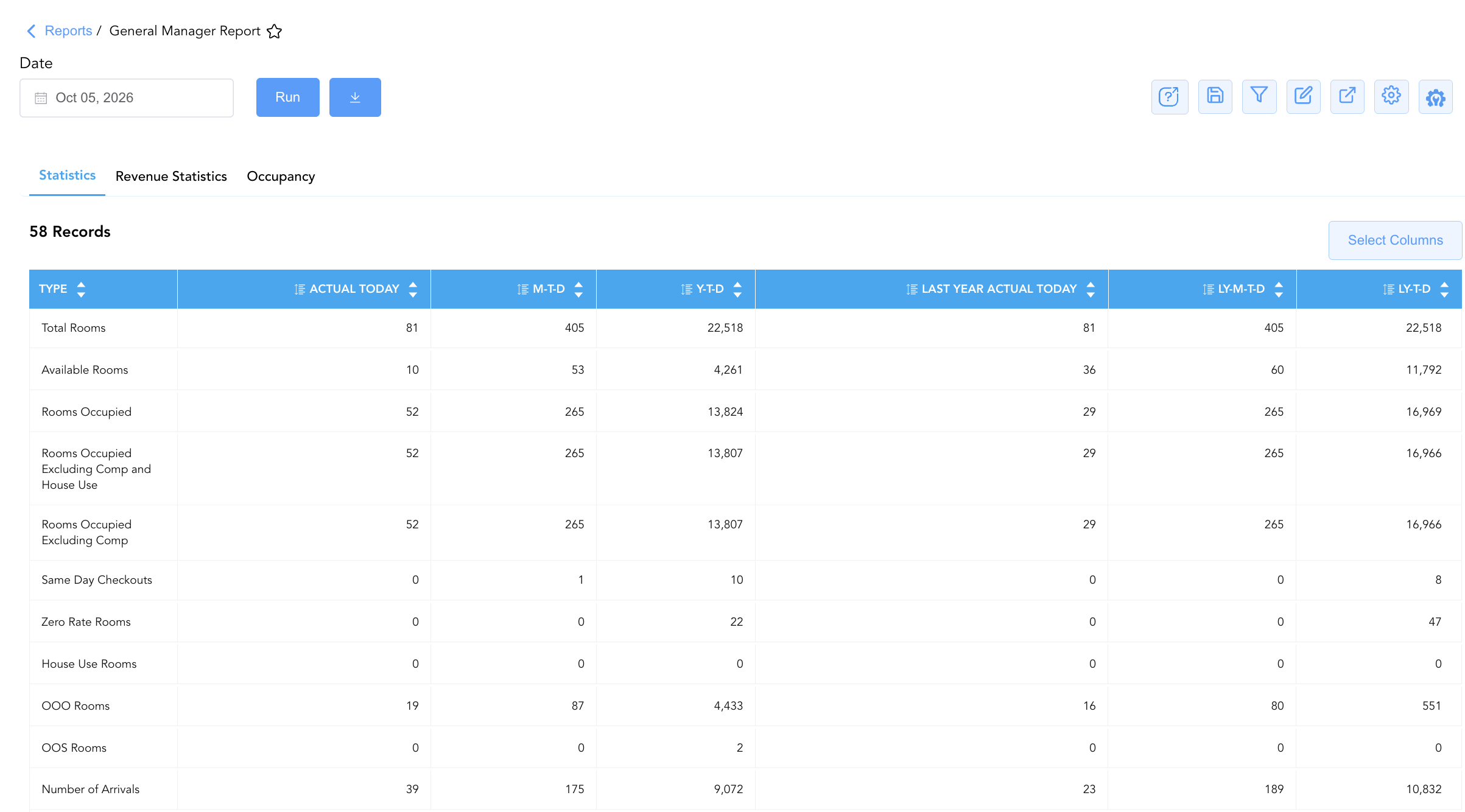Open the help question-mark icon
1465x812 pixels.
[1169, 96]
